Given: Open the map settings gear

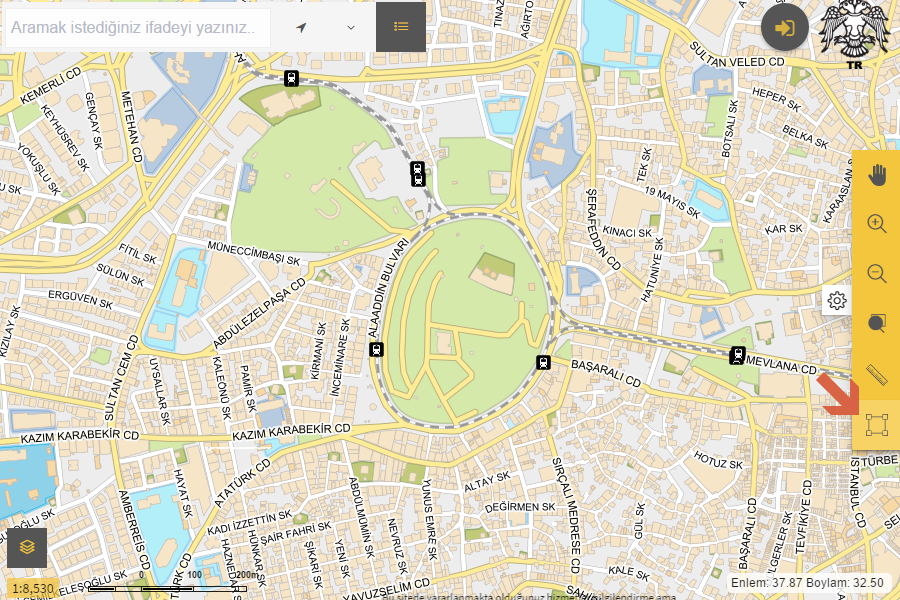Looking at the screenshot, I should pyautogui.click(x=837, y=300).
